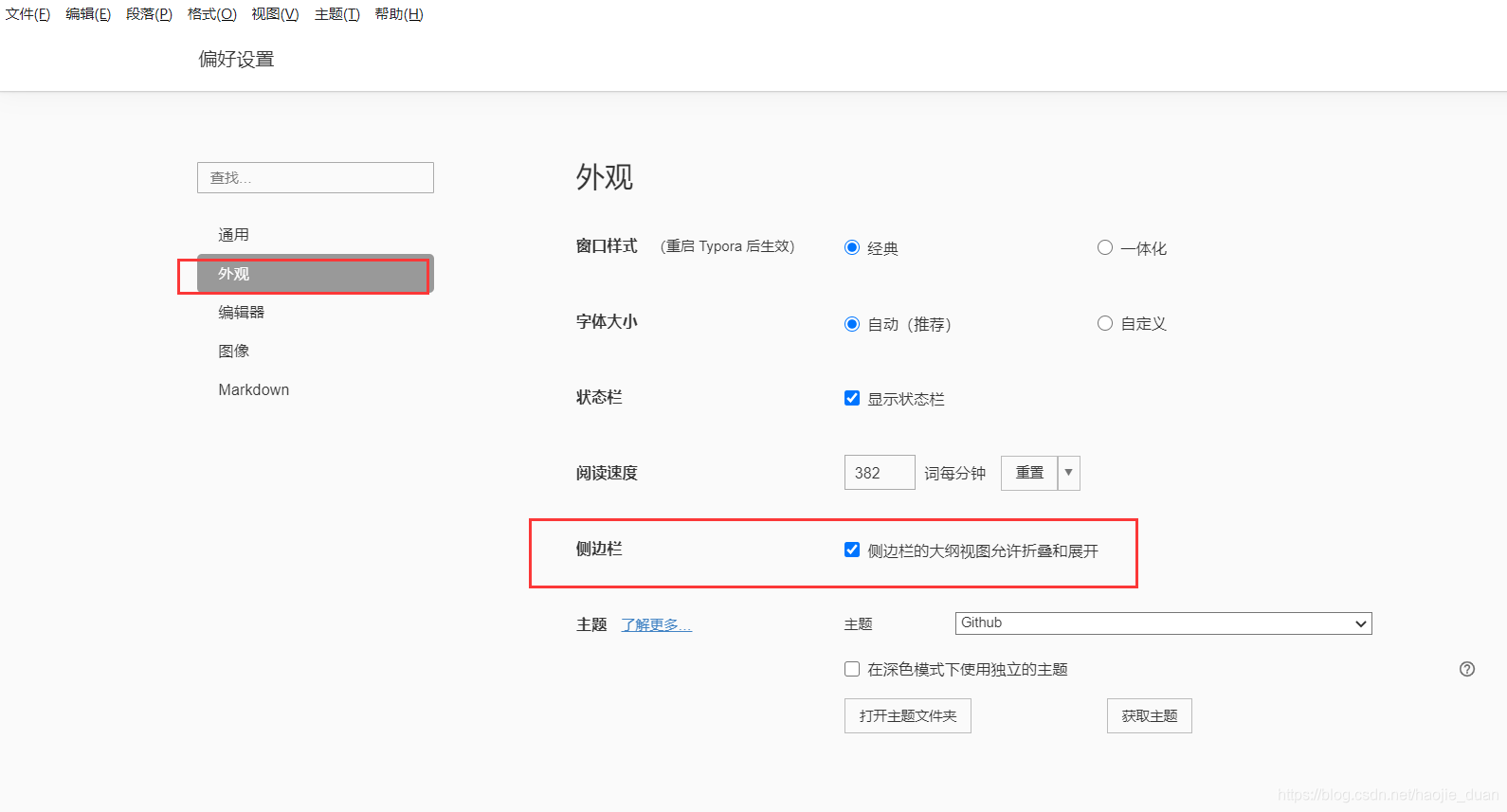This screenshot has height=812, width=1507.
Task: Expand the arrow next to 重置 button
Action: (x=1068, y=473)
